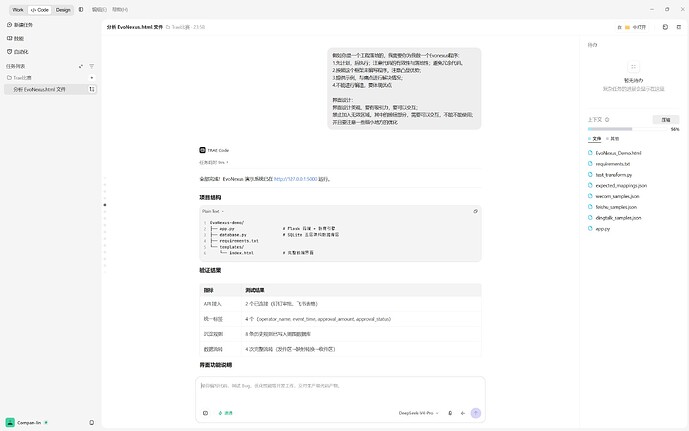
Task: Open the second menu in the top bar
Action: coord(120,9)
